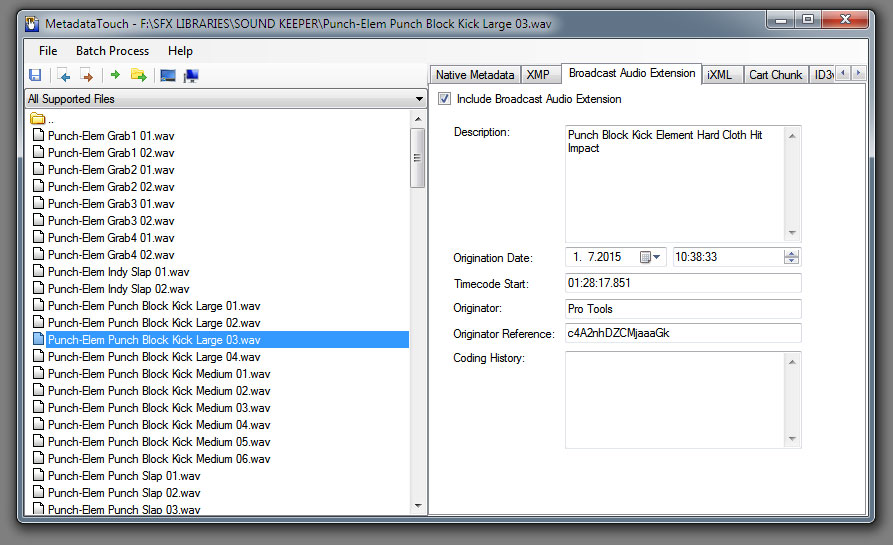This screenshot has width=893, height=545.
Task: Click the orange right-arrow export icon
Action: (x=86, y=75)
